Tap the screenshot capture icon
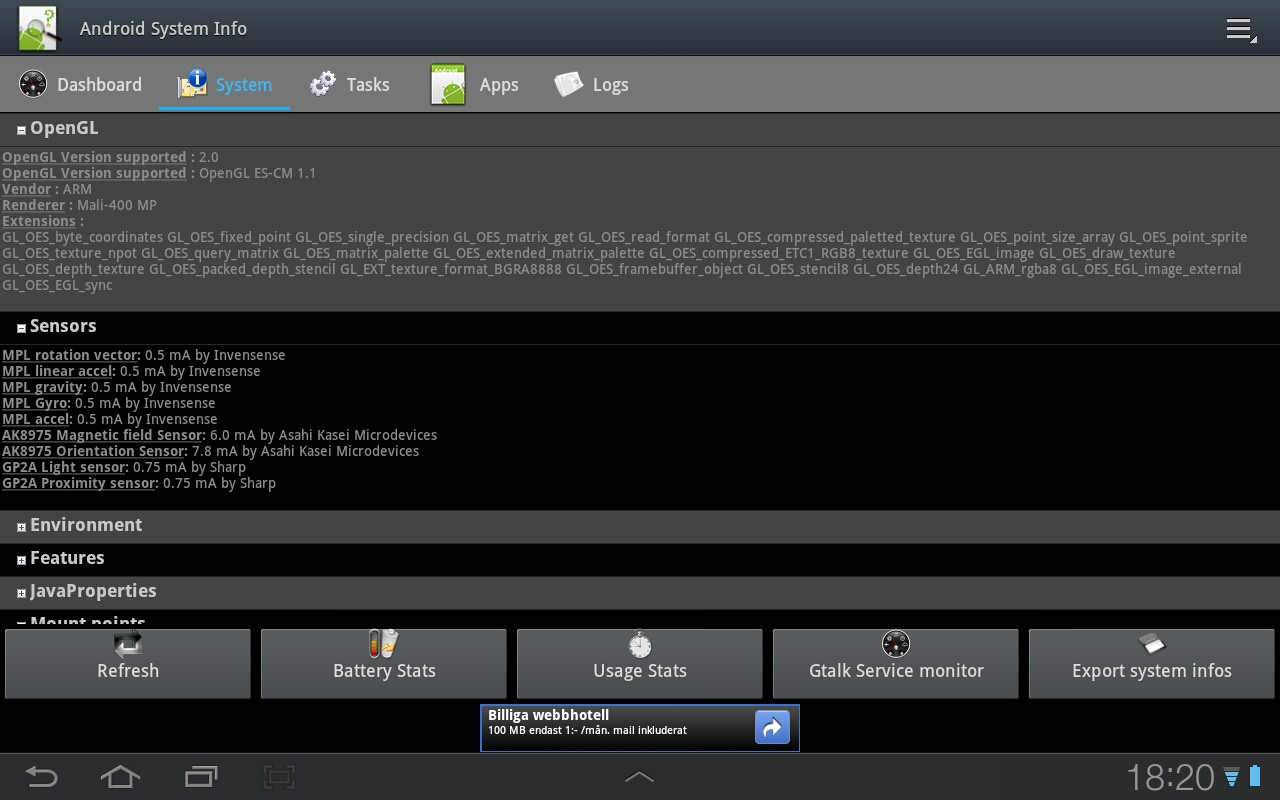The image size is (1280, 800). [x=279, y=776]
